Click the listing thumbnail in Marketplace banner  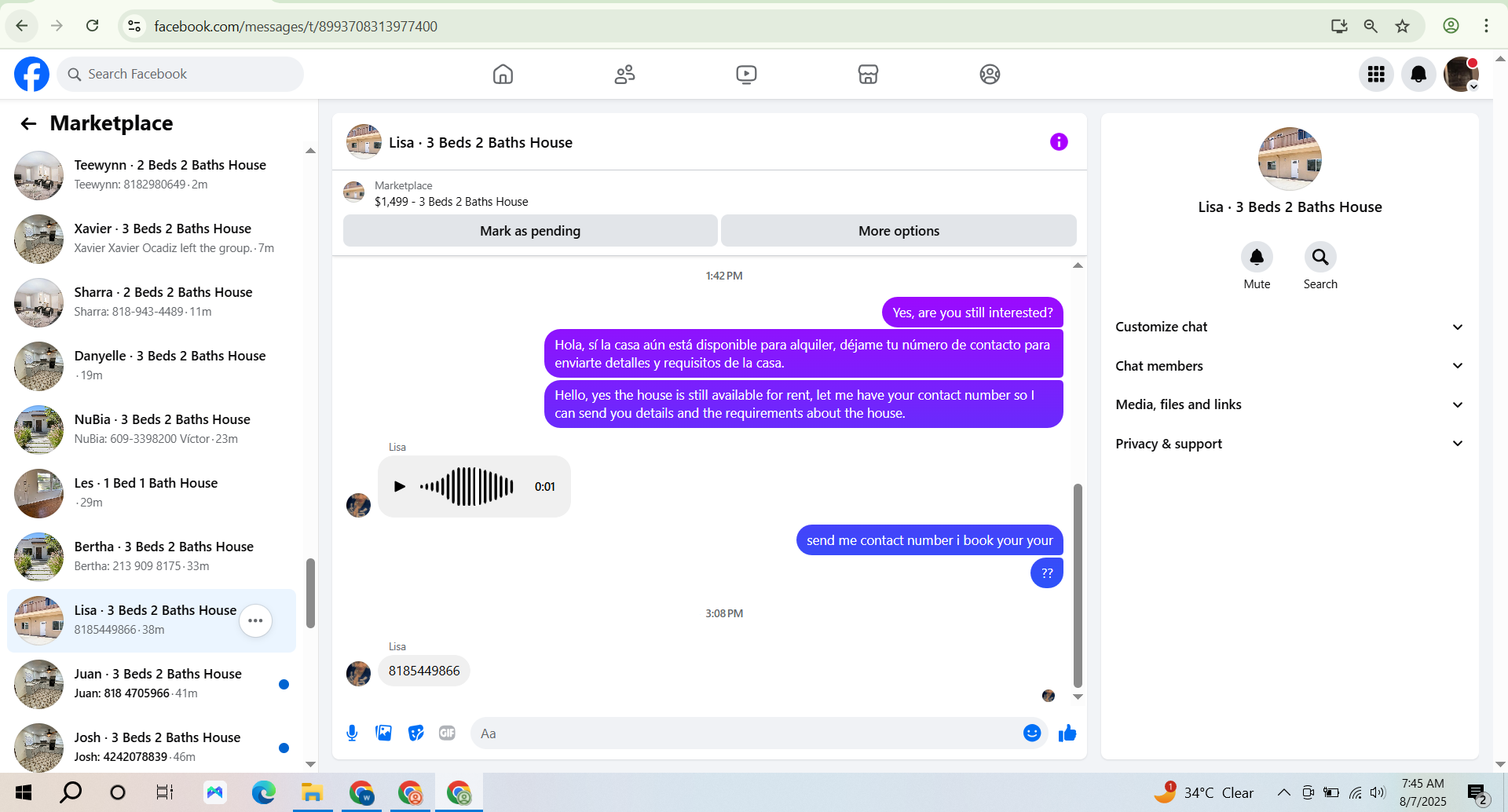(x=354, y=192)
